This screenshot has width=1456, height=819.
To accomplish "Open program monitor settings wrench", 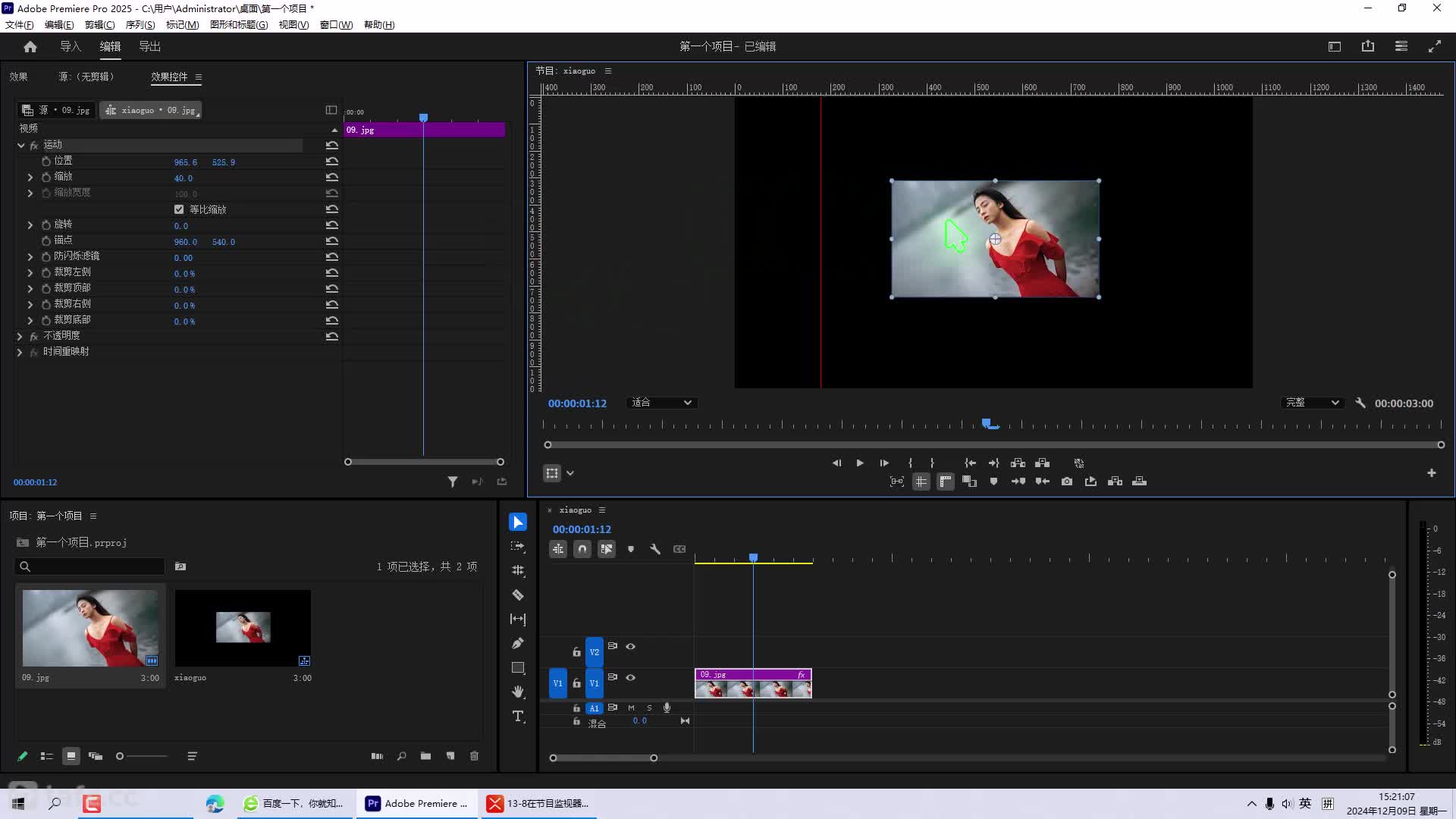I will [x=1360, y=403].
